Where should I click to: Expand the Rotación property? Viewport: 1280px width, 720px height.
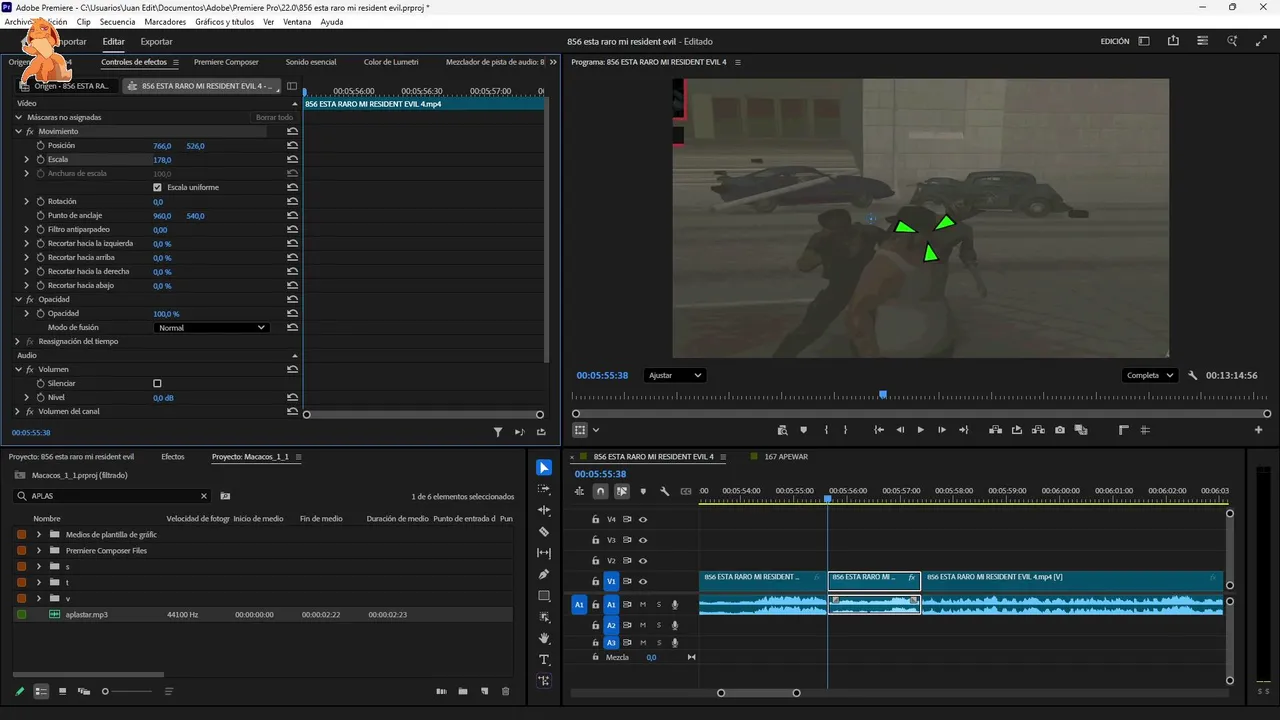(27, 202)
